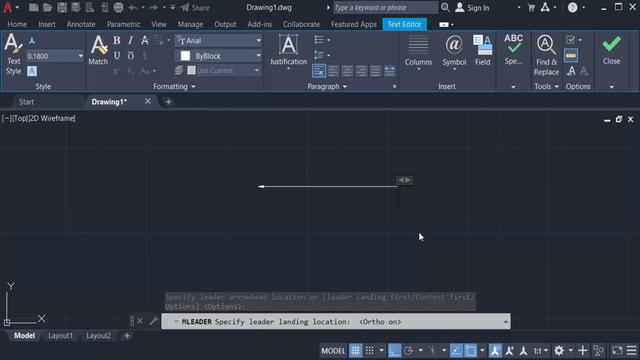Click Share in the title bar
Viewport: 640px width, 360px height.
coord(196,7)
